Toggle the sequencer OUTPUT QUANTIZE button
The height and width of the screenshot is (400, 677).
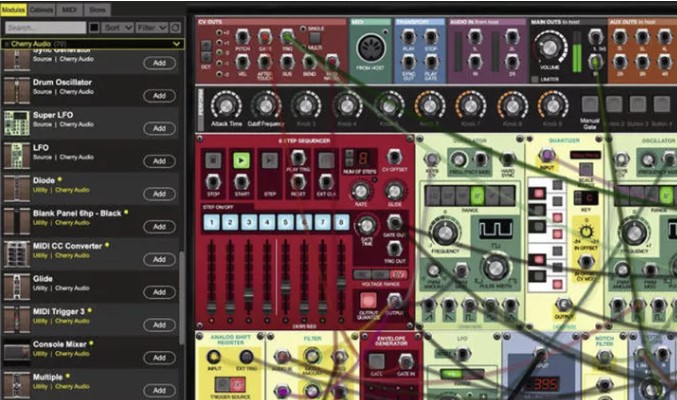coord(368,300)
